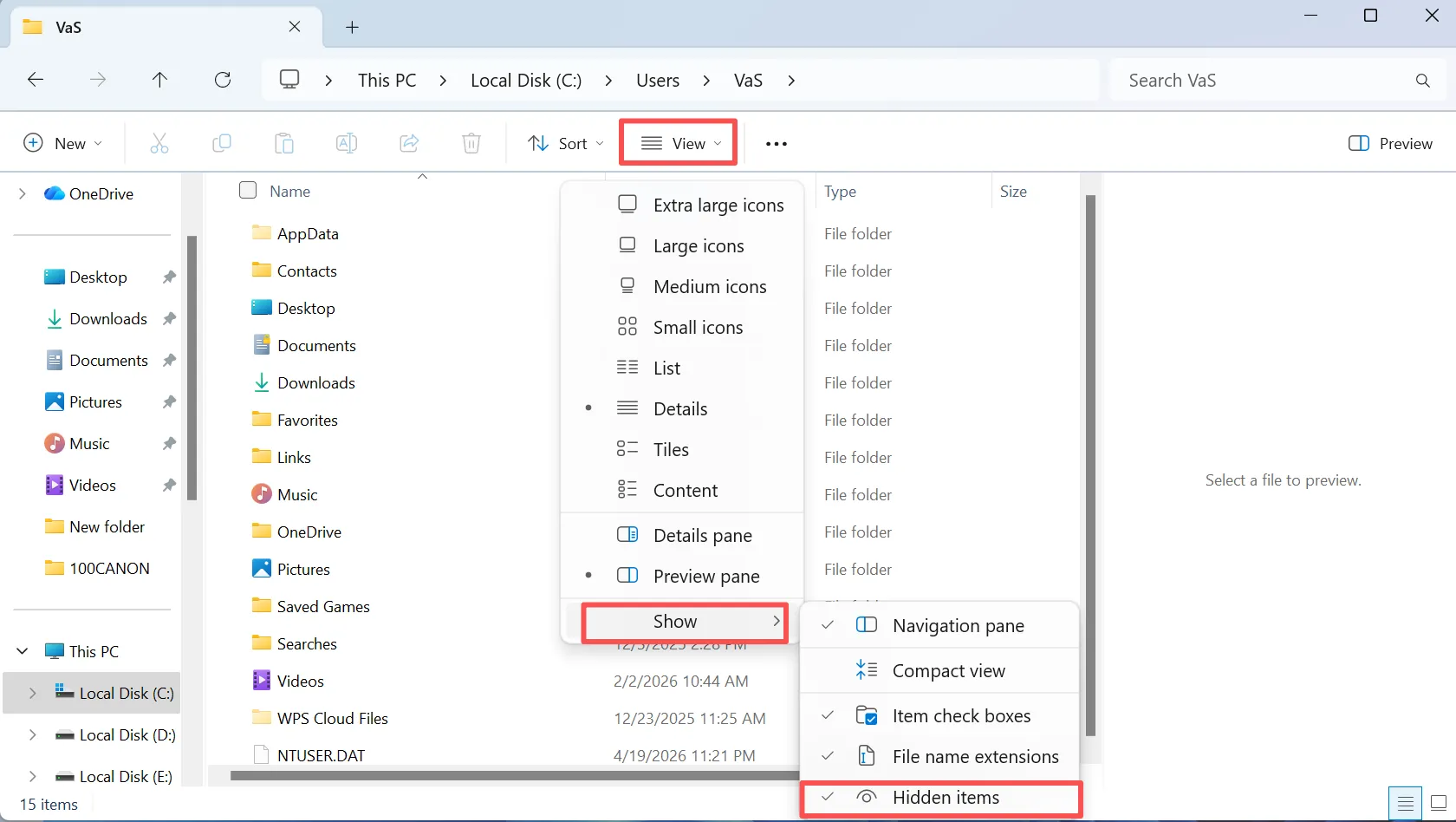Screen dimensions: 1456x822
Task: Tick the select-all checkbox beside Name
Action: click(248, 191)
